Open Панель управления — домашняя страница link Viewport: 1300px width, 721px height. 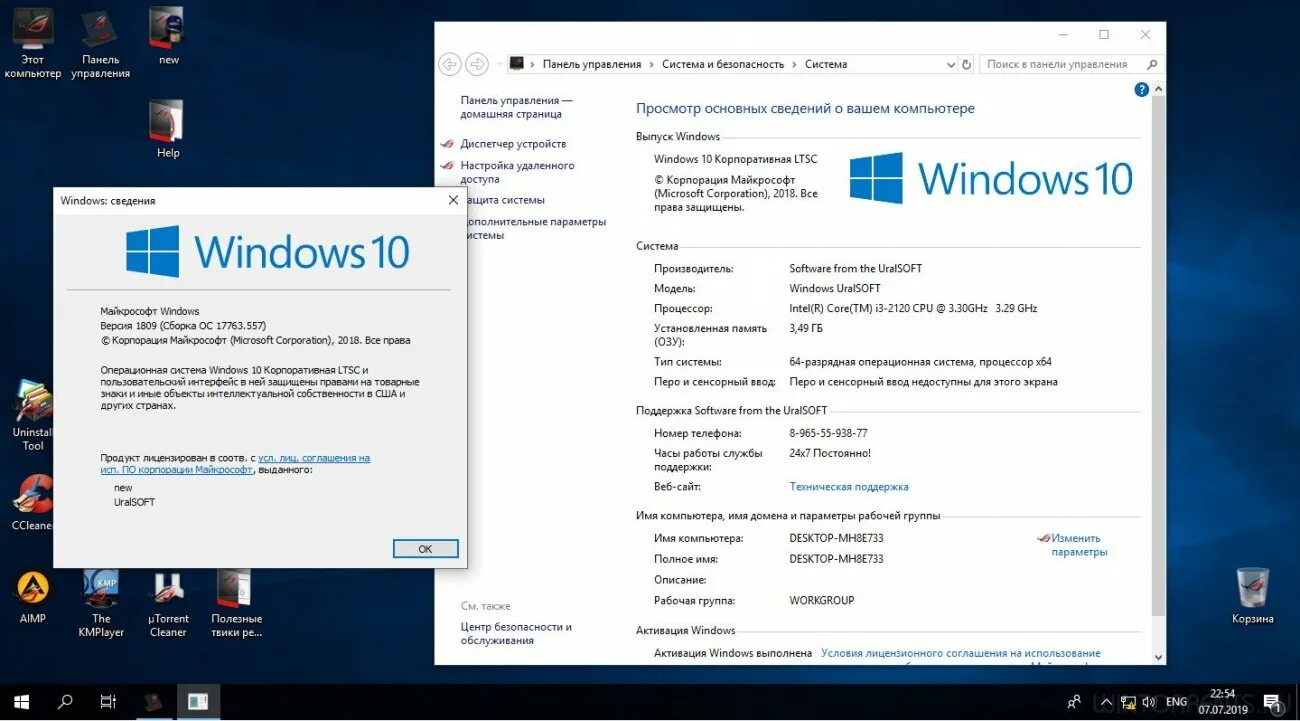coord(517,107)
